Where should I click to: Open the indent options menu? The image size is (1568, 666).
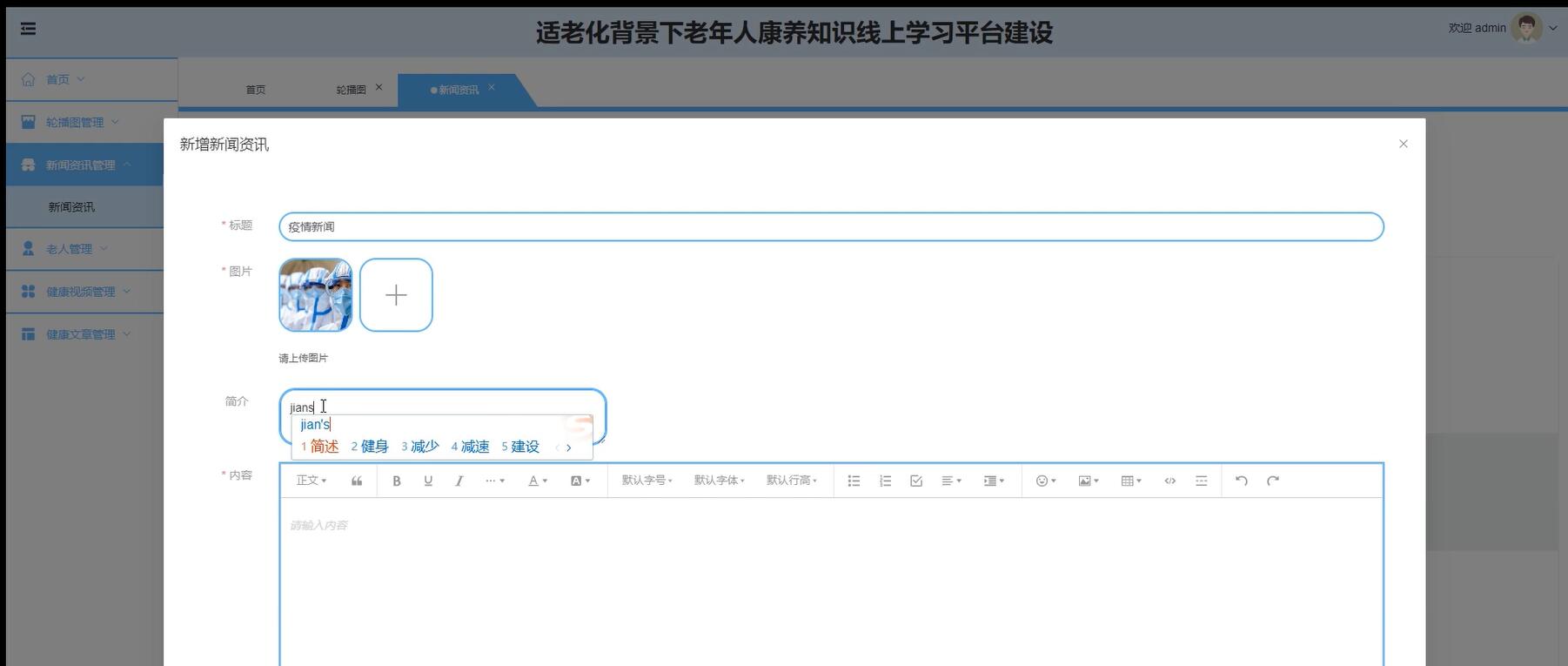click(994, 481)
